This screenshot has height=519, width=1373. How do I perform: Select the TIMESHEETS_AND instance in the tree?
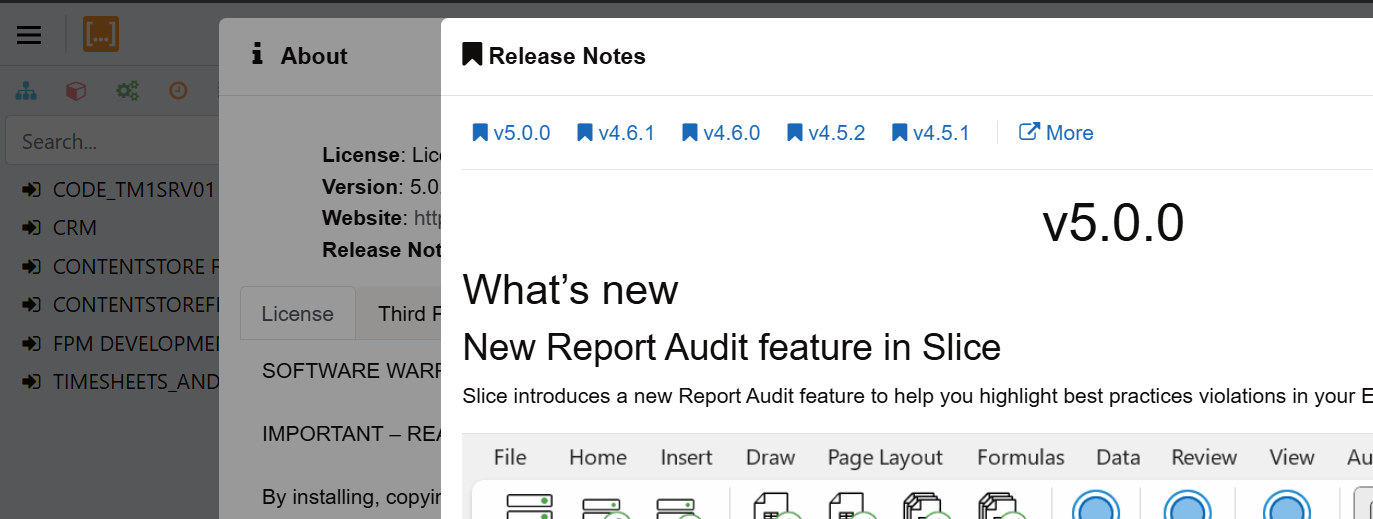[x=135, y=381]
